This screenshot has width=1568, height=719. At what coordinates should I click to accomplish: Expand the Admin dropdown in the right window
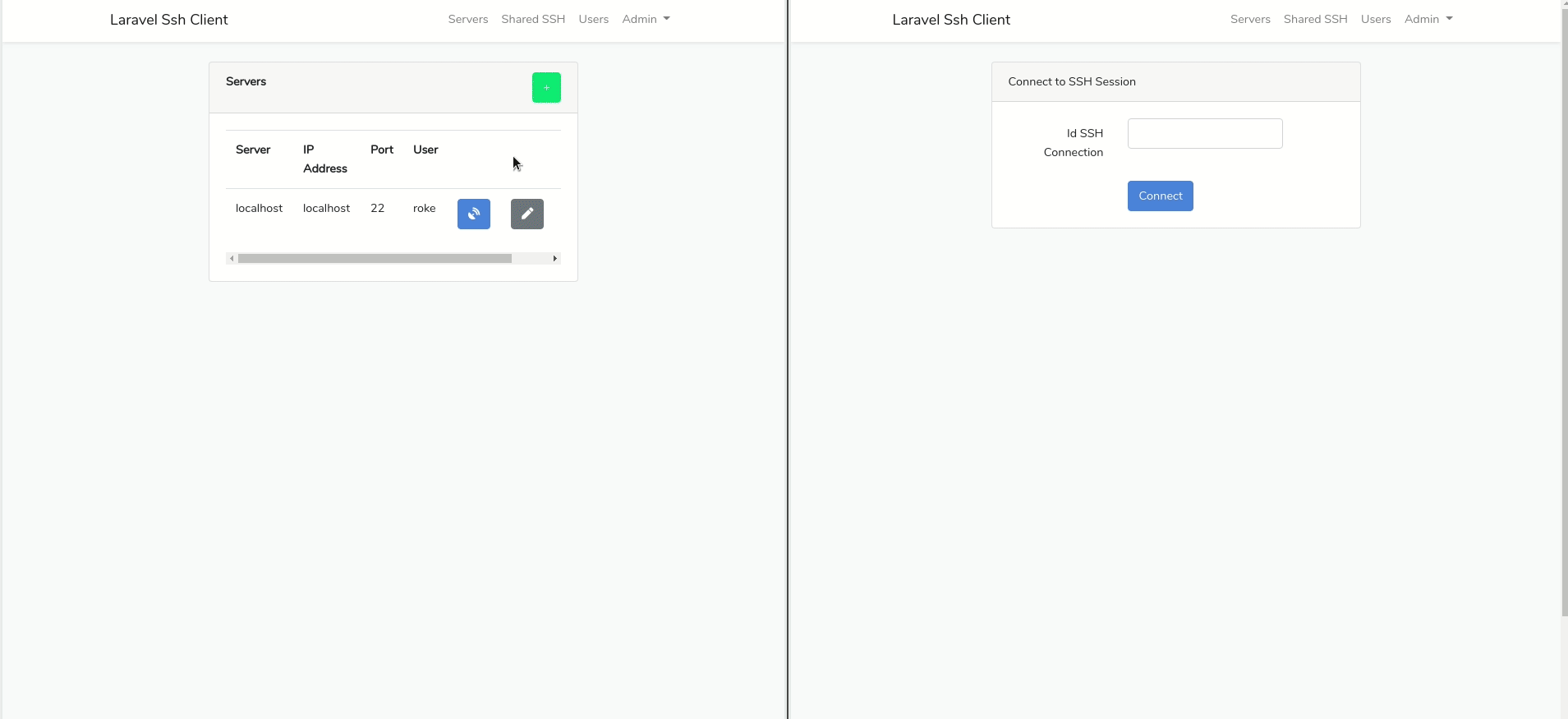1428,19
